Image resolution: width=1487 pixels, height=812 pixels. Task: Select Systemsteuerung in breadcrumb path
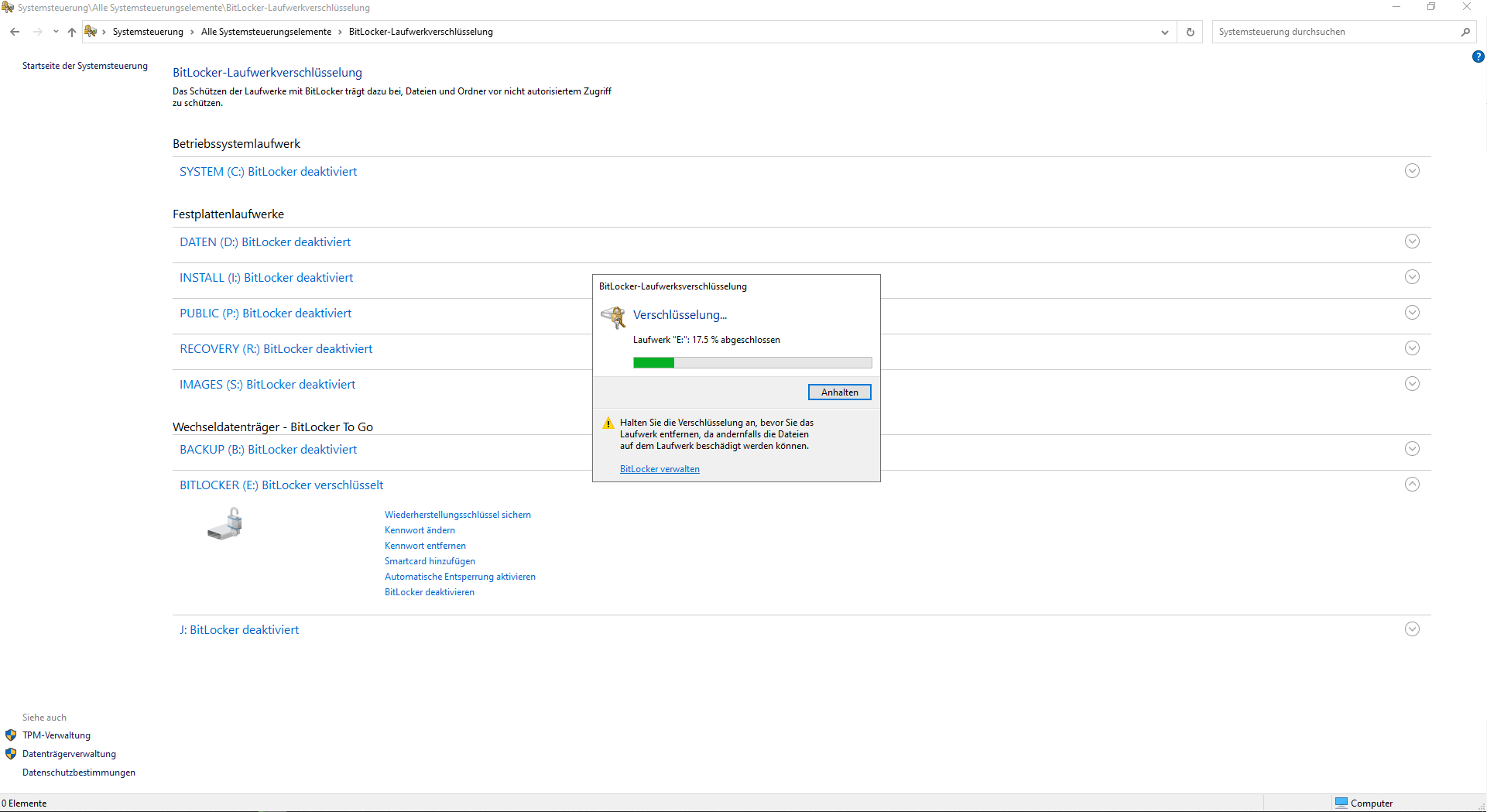148,32
